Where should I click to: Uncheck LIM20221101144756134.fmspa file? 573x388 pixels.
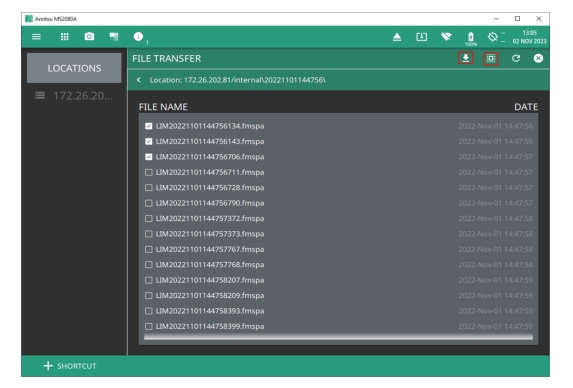coord(148,126)
